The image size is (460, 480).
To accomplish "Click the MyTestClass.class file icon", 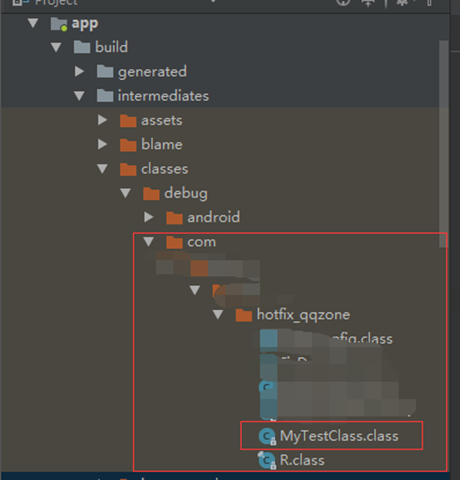I will click(267, 436).
